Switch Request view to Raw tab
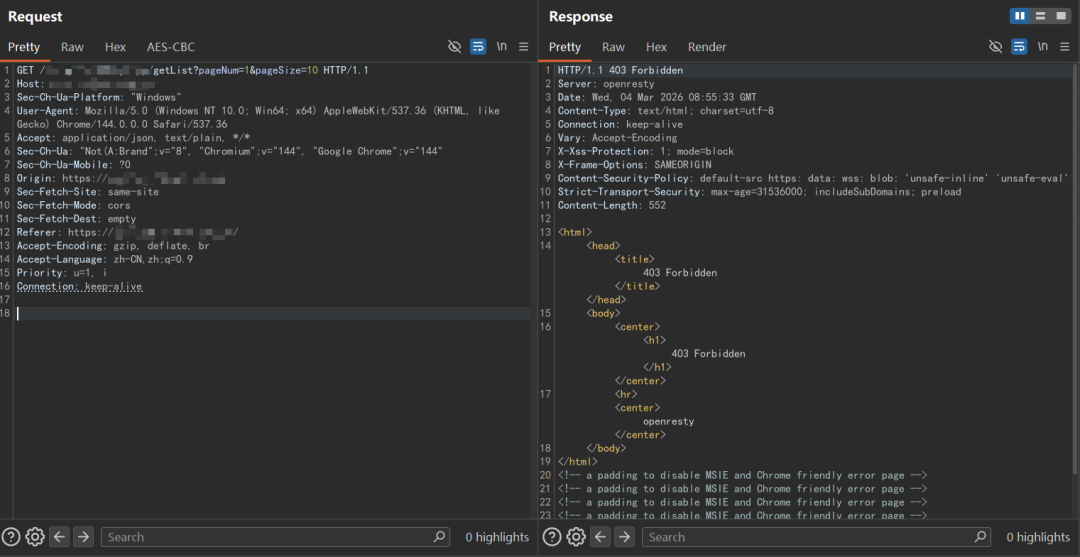Image resolution: width=1080 pixels, height=557 pixels. [72, 47]
